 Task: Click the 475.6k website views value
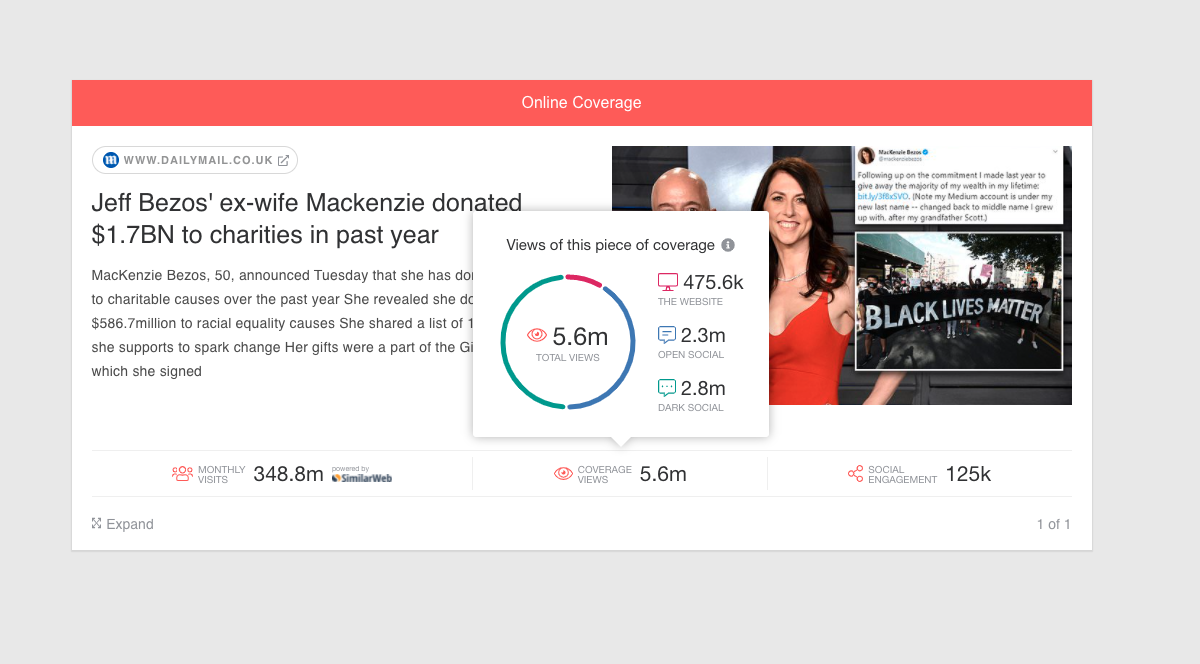(714, 282)
